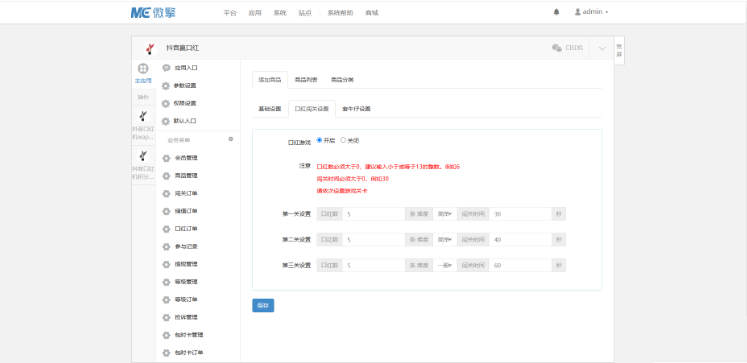Switch to the 添加商品 tab
The image size is (747, 363).
[270, 80]
